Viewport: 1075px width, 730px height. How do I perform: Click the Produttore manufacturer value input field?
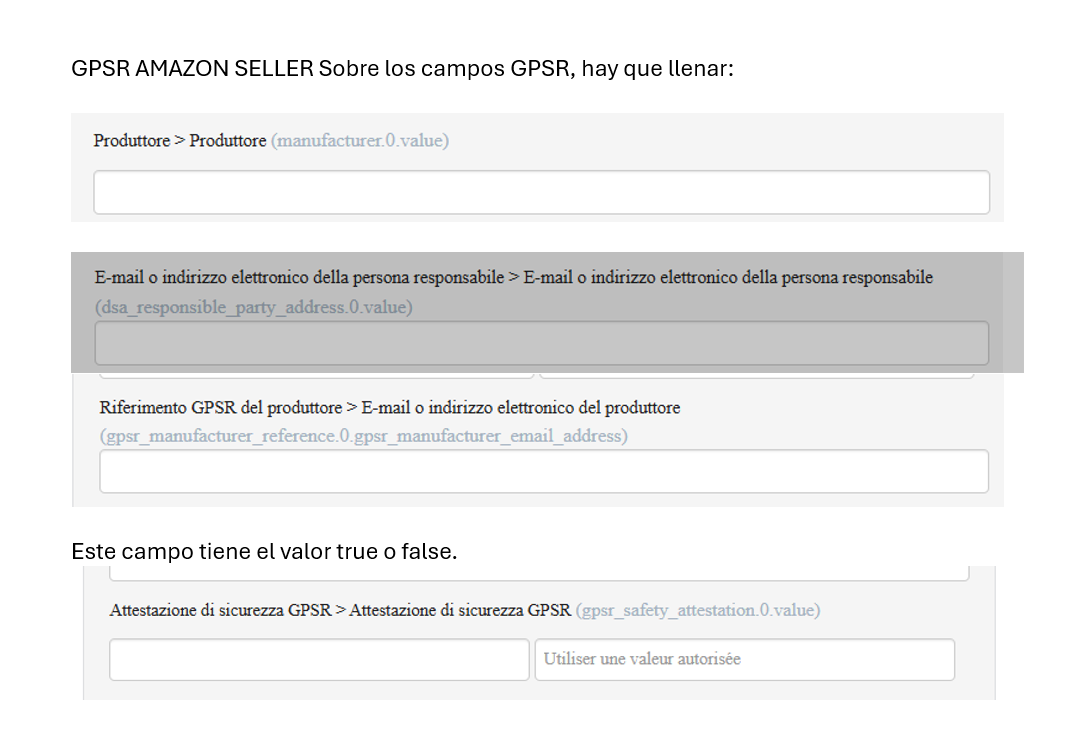[x=541, y=192]
